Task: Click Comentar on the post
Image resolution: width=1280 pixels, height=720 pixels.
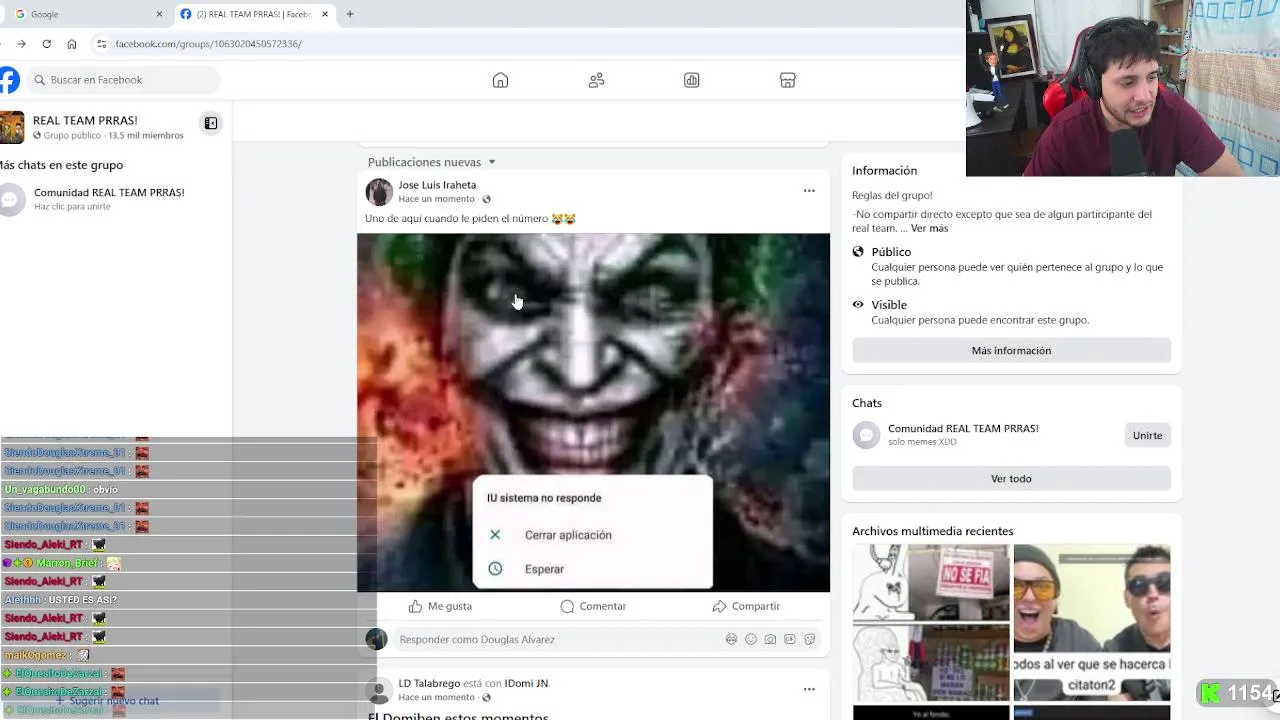Action: (593, 606)
